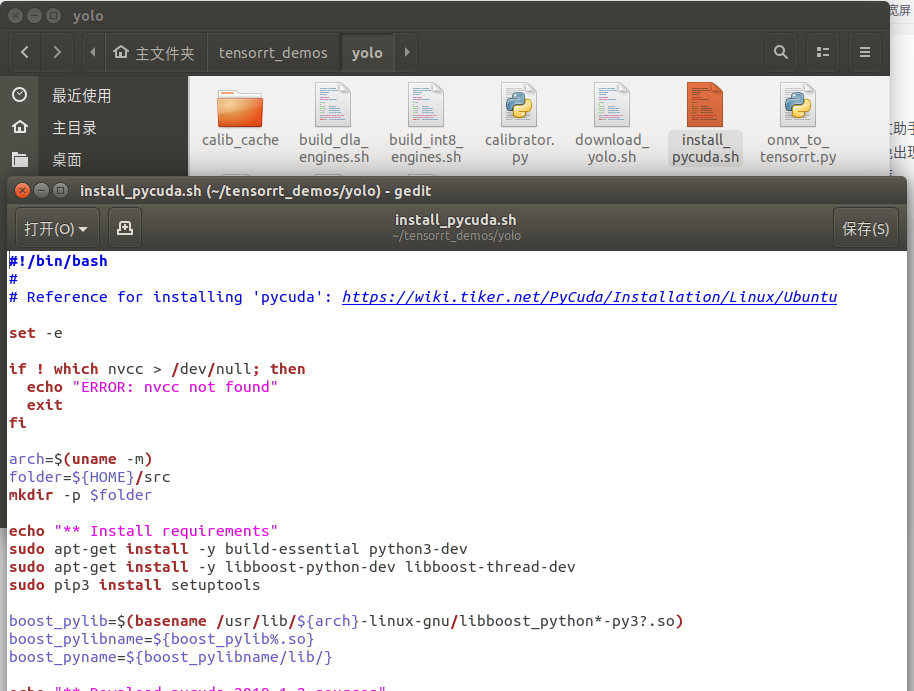Open the hamburger menu in file manager
The width and height of the screenshot is (914, 691).
pyautogui.click(x=864, y=51)
